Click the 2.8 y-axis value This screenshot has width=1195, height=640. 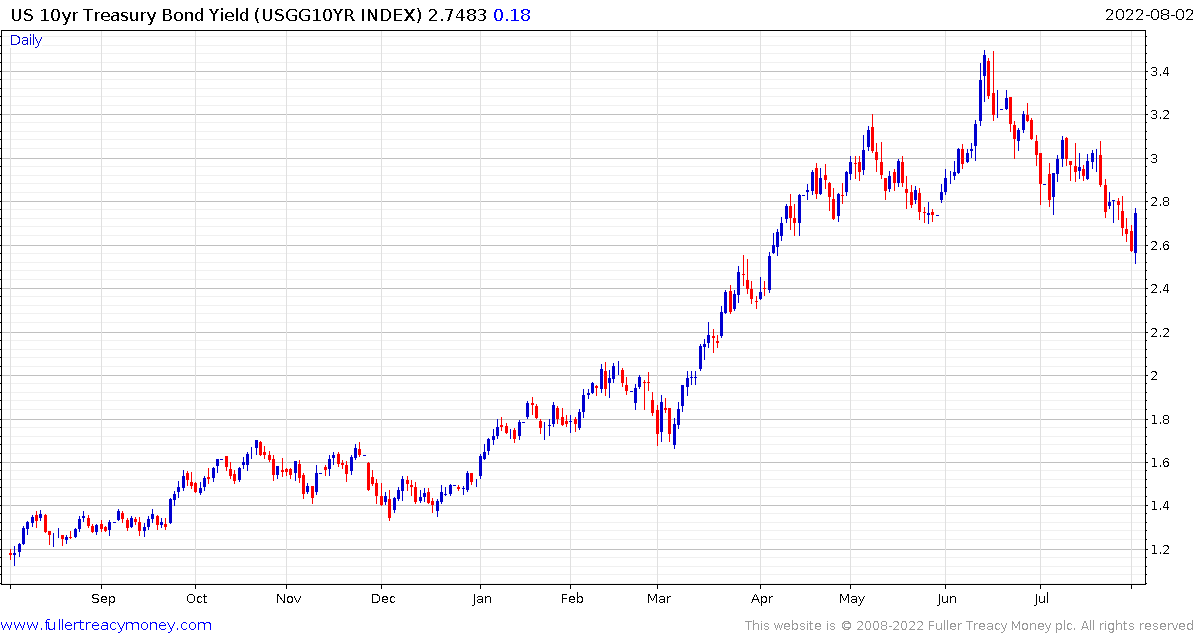coord(1160,202)
